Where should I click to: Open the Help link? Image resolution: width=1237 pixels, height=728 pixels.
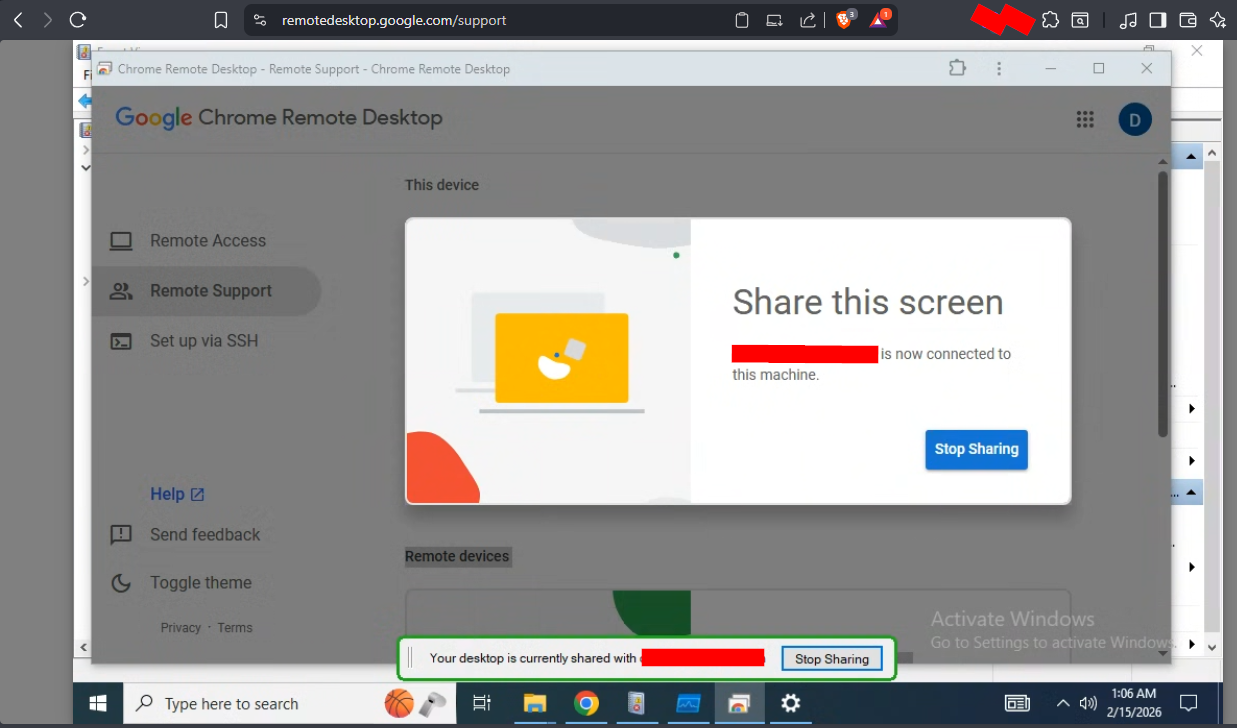(177, 494)
